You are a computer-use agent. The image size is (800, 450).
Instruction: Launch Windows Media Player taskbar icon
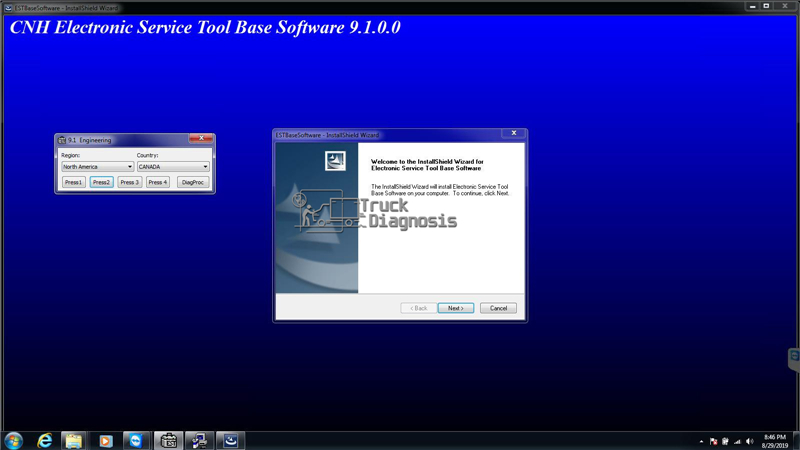105,440
